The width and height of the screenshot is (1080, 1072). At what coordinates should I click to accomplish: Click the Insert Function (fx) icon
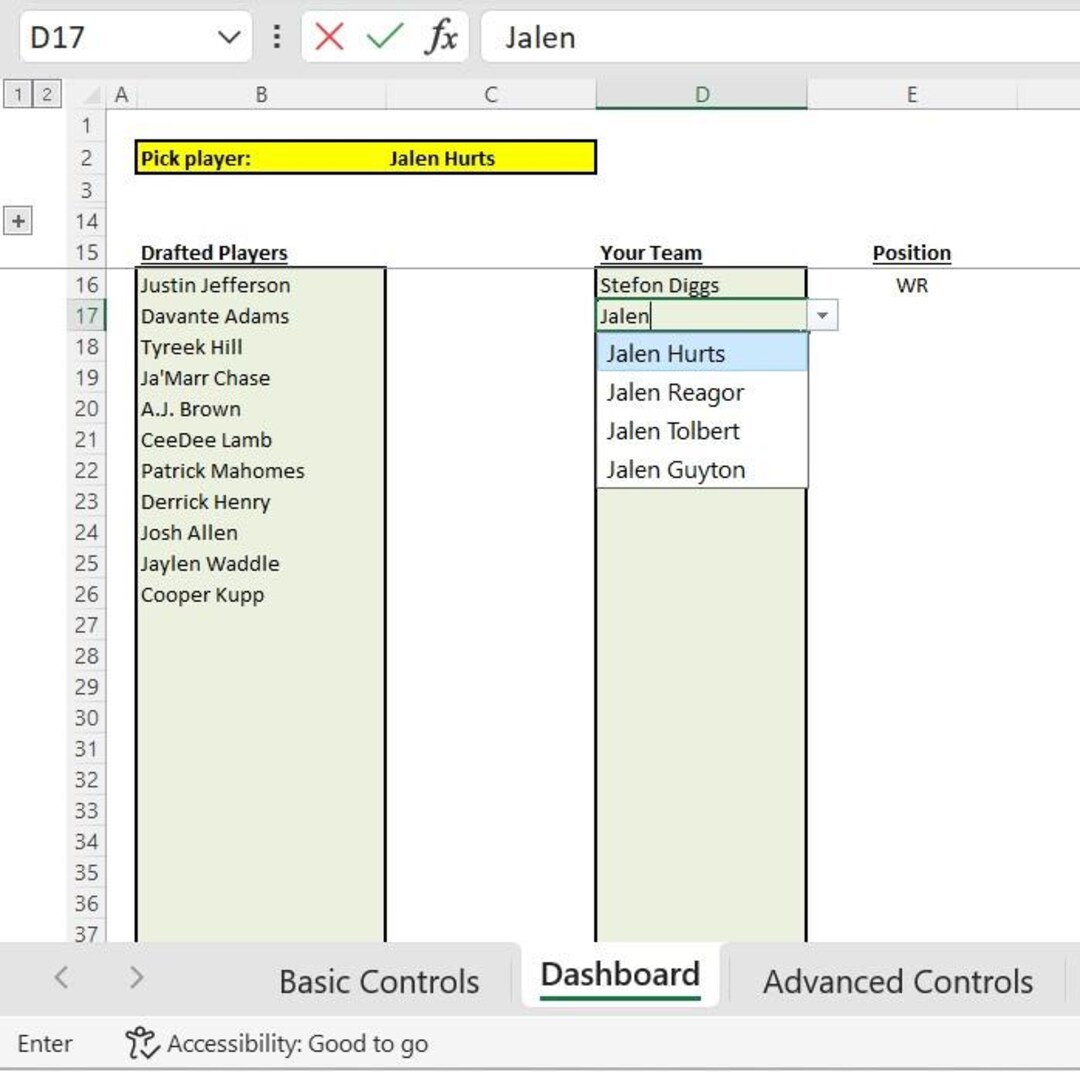pyautogui.click(x=437, y=37)
